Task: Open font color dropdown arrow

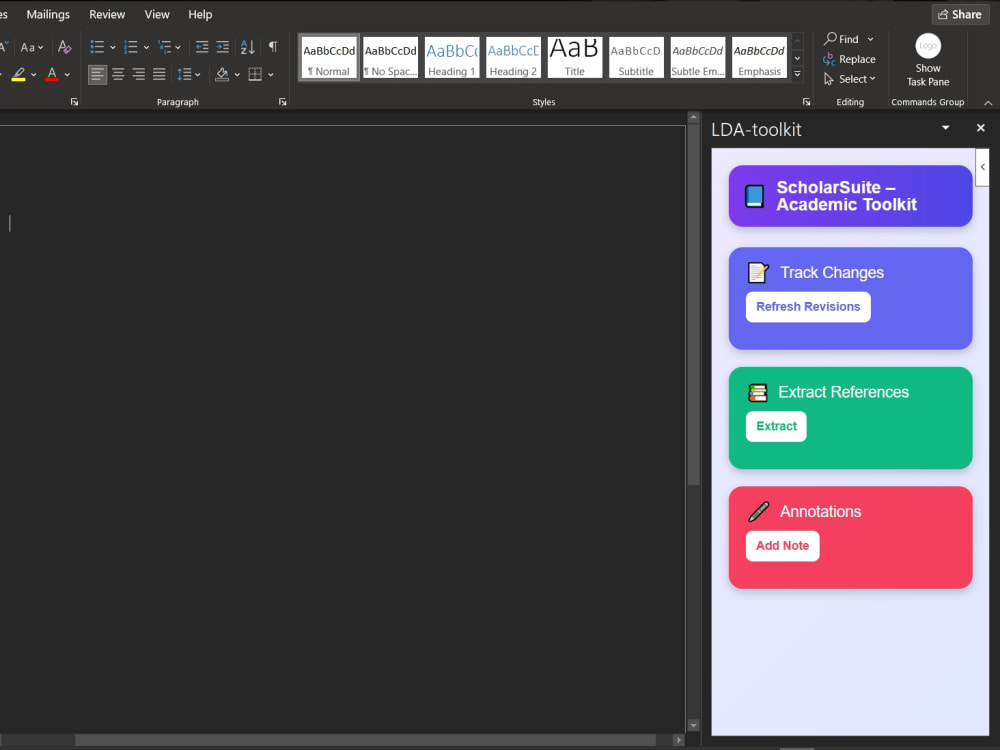Action: pos(67,75)
